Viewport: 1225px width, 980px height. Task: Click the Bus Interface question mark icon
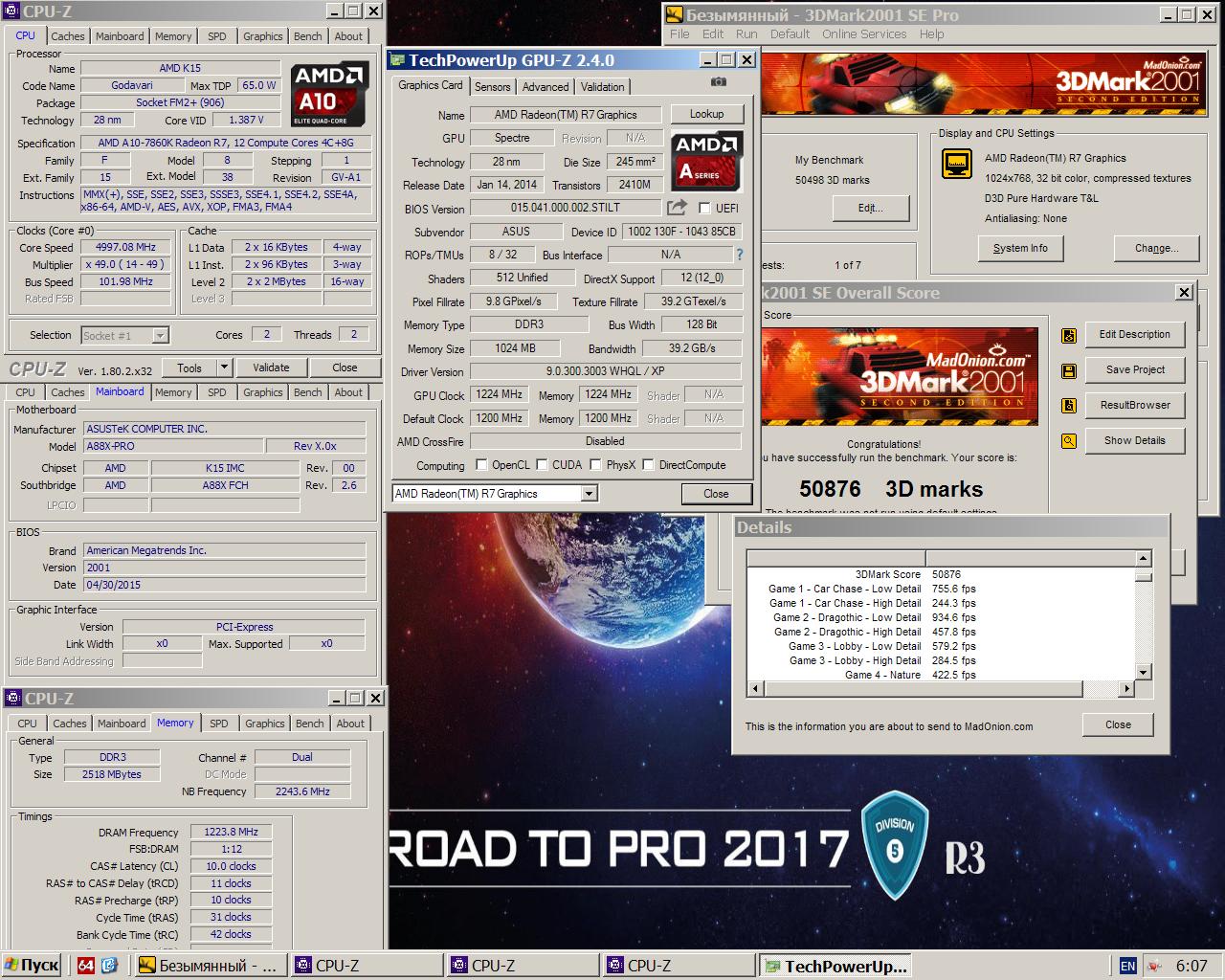(x=740, y=255)
